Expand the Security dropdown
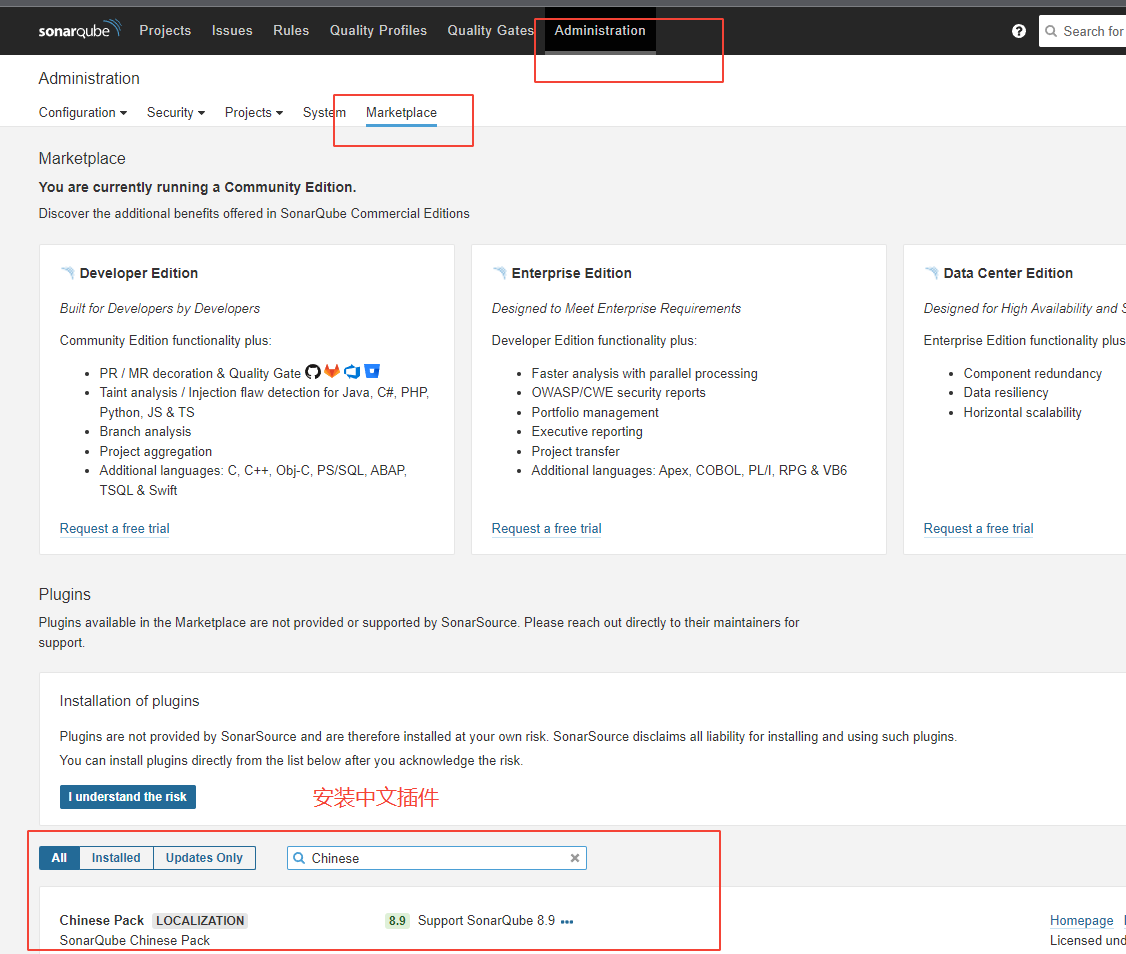Screen dimensions: 1126x954 [x=176, y=113]
